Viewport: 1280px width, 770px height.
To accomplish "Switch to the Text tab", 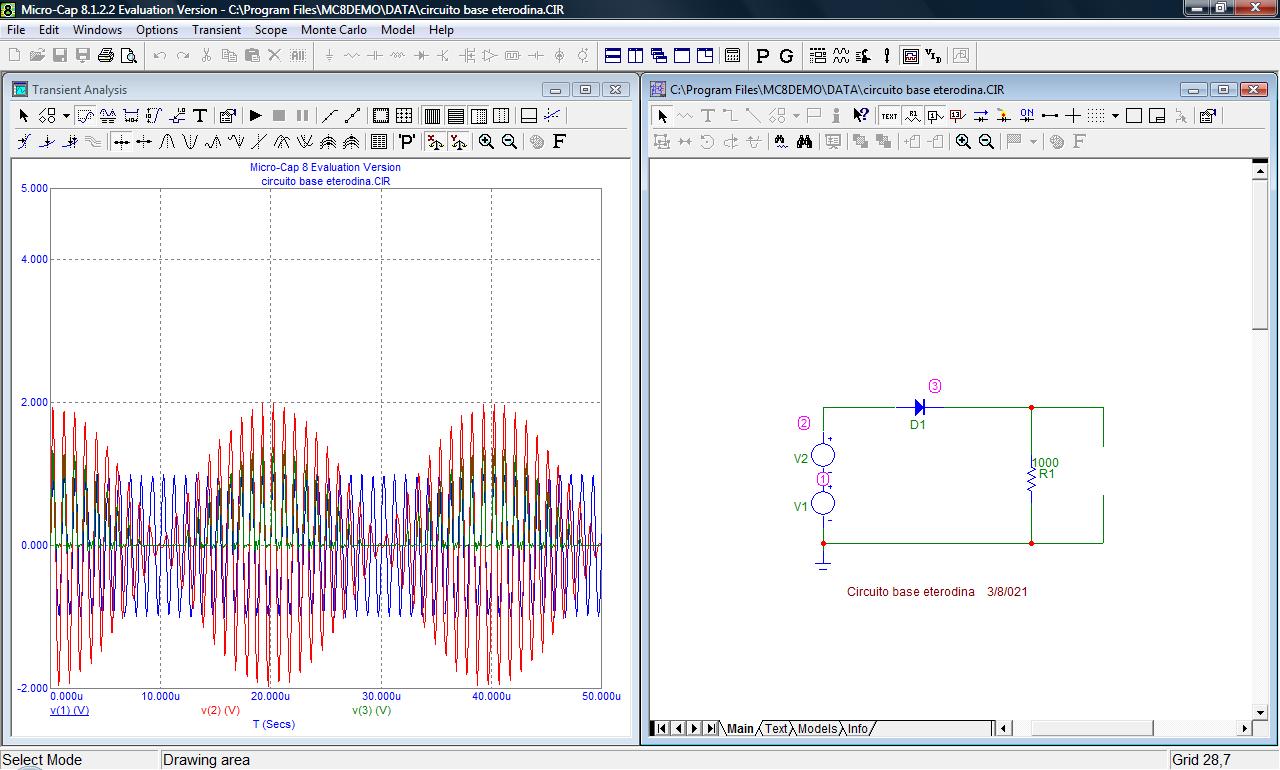I will 776,729.
